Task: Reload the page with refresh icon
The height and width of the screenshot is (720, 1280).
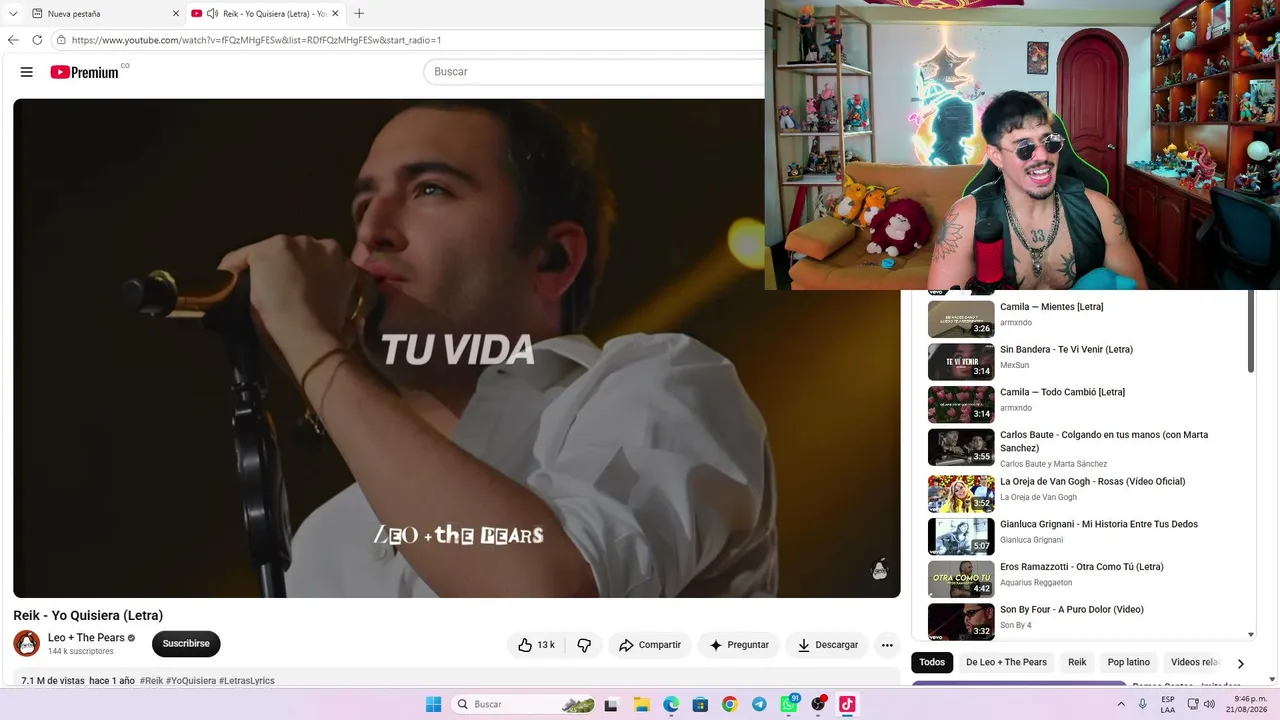Action: [37, 40]
